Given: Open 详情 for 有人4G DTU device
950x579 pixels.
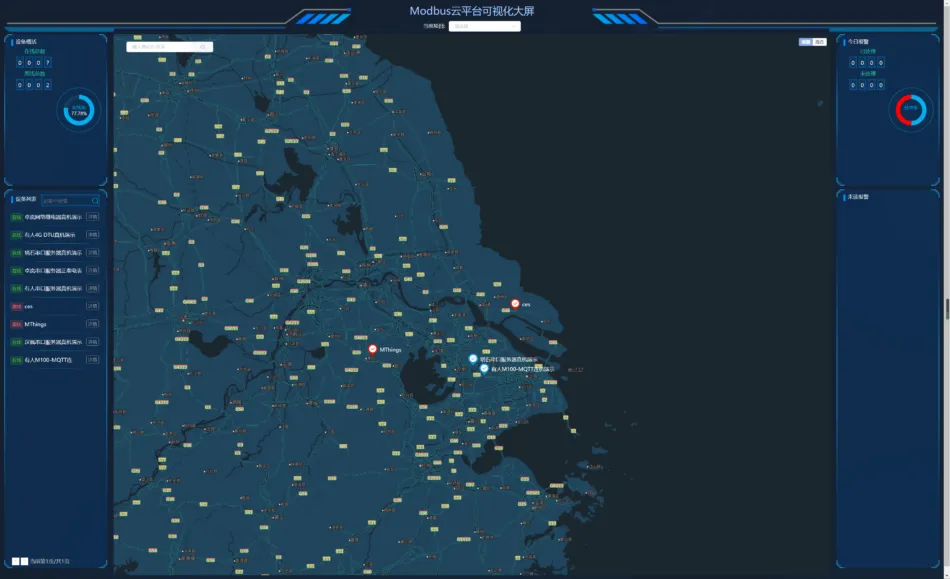Looking at the screenshot, I should [92, 234].
